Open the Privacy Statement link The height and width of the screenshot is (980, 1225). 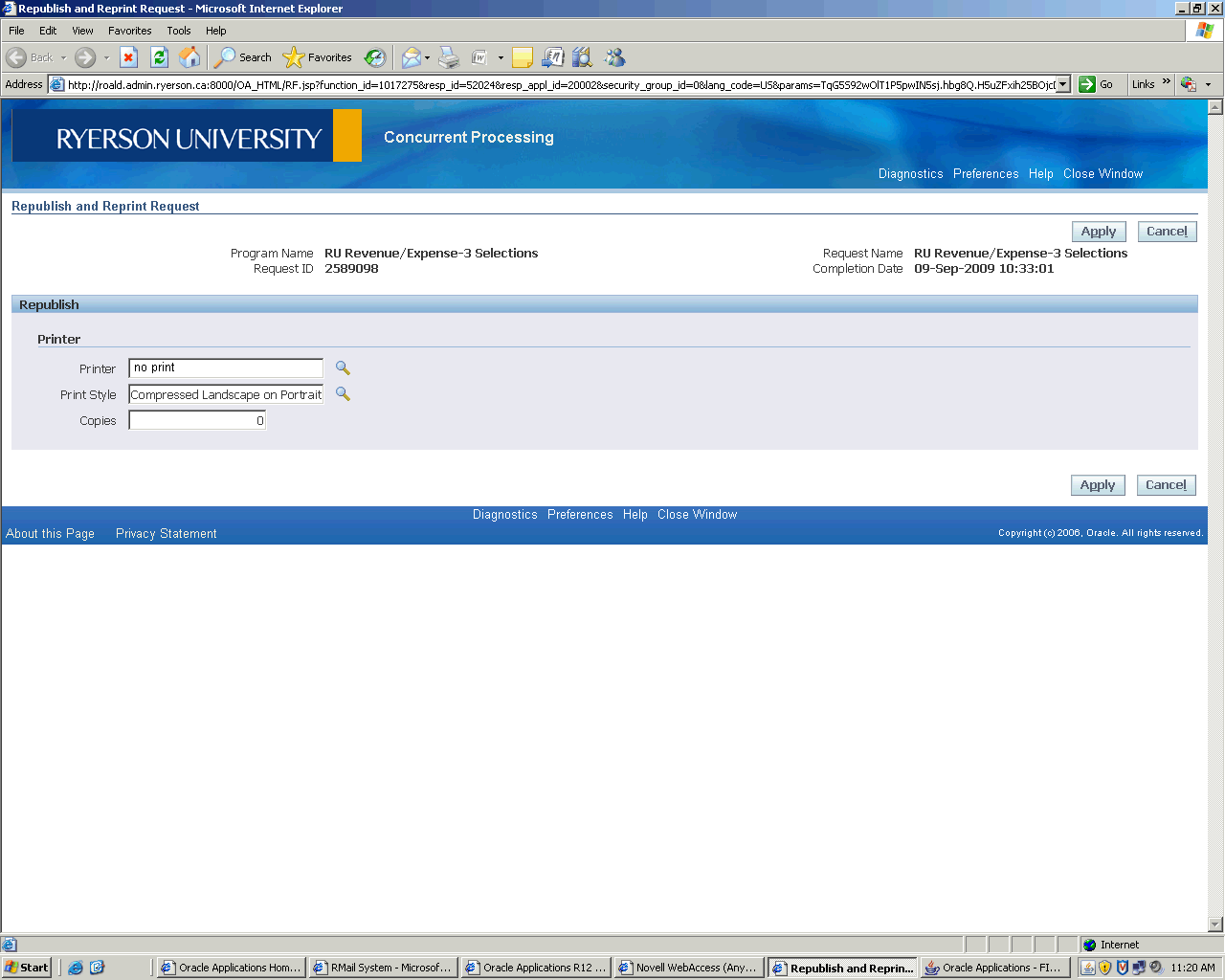click(x=166, y=534)
